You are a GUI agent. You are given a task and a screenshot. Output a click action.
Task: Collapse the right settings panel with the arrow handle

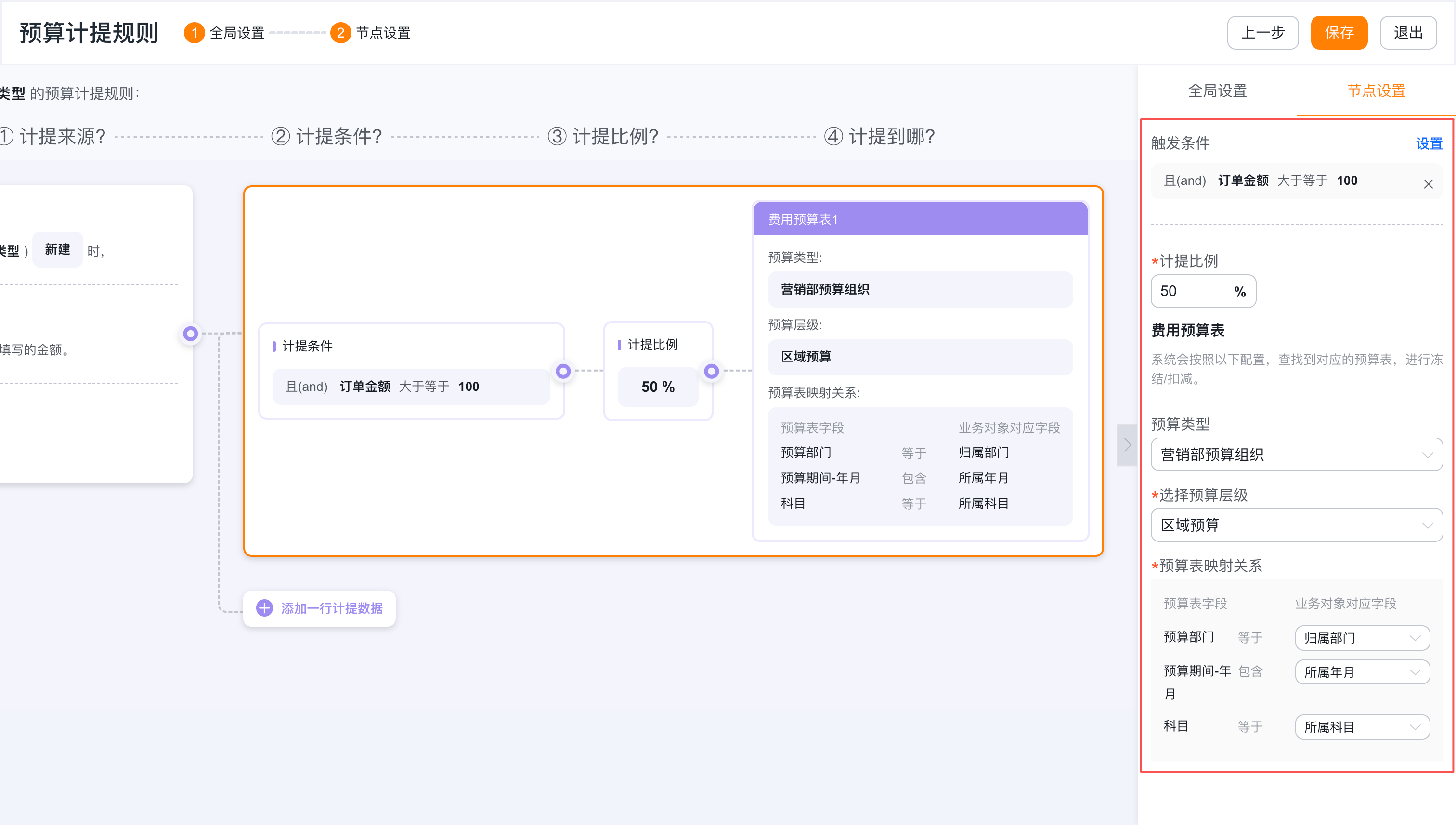point(1127,445)
